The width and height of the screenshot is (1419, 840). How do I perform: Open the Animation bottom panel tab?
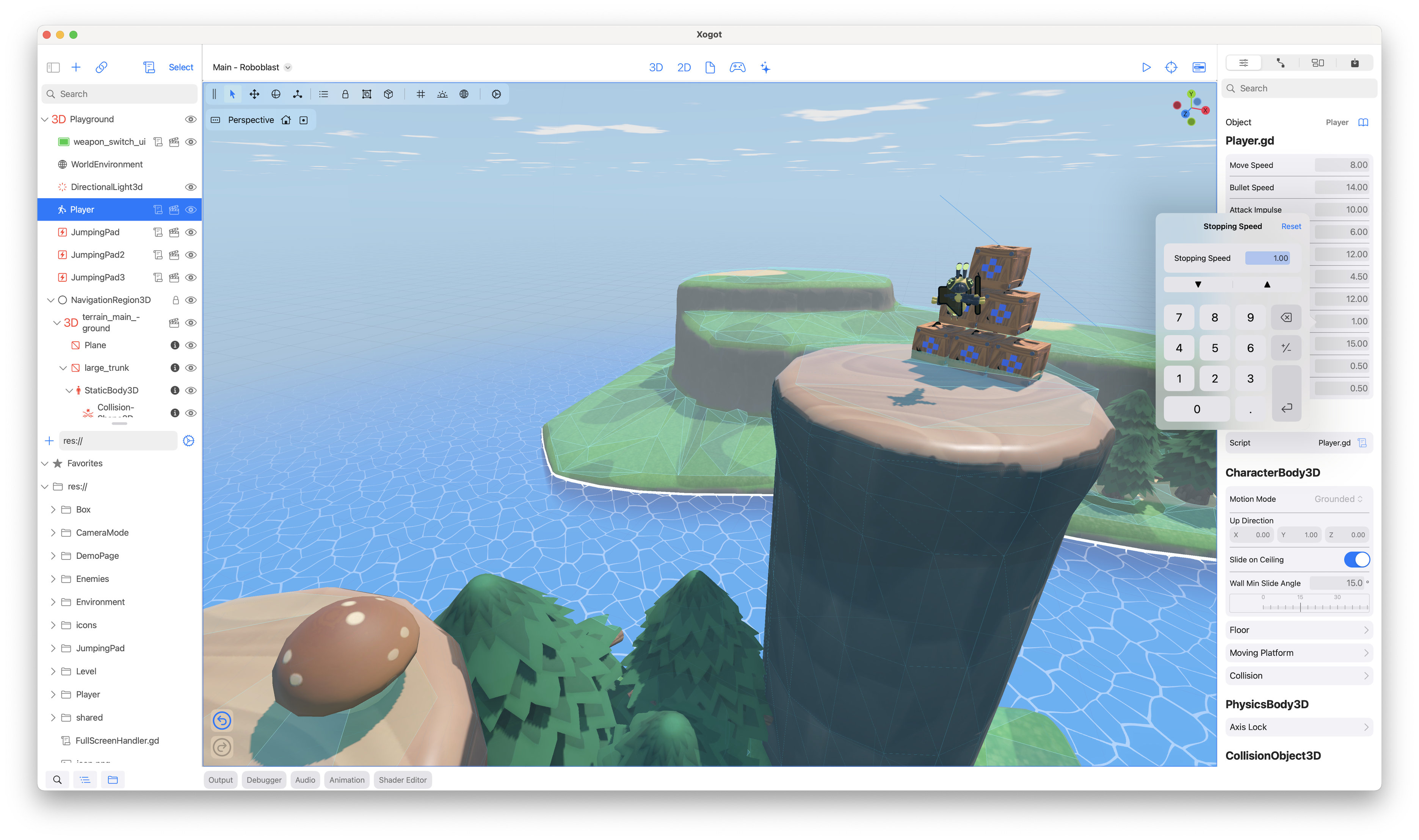[x=347, y=779]
